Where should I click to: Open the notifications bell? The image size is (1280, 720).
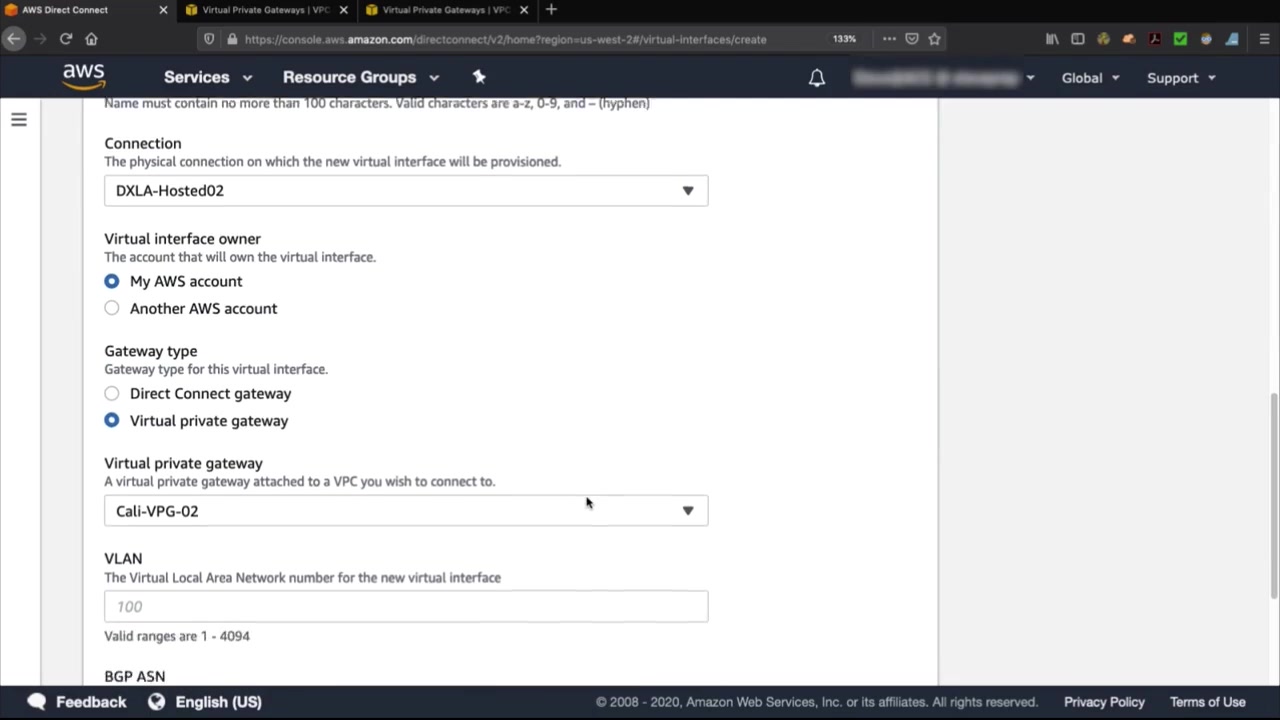[817, 78]
